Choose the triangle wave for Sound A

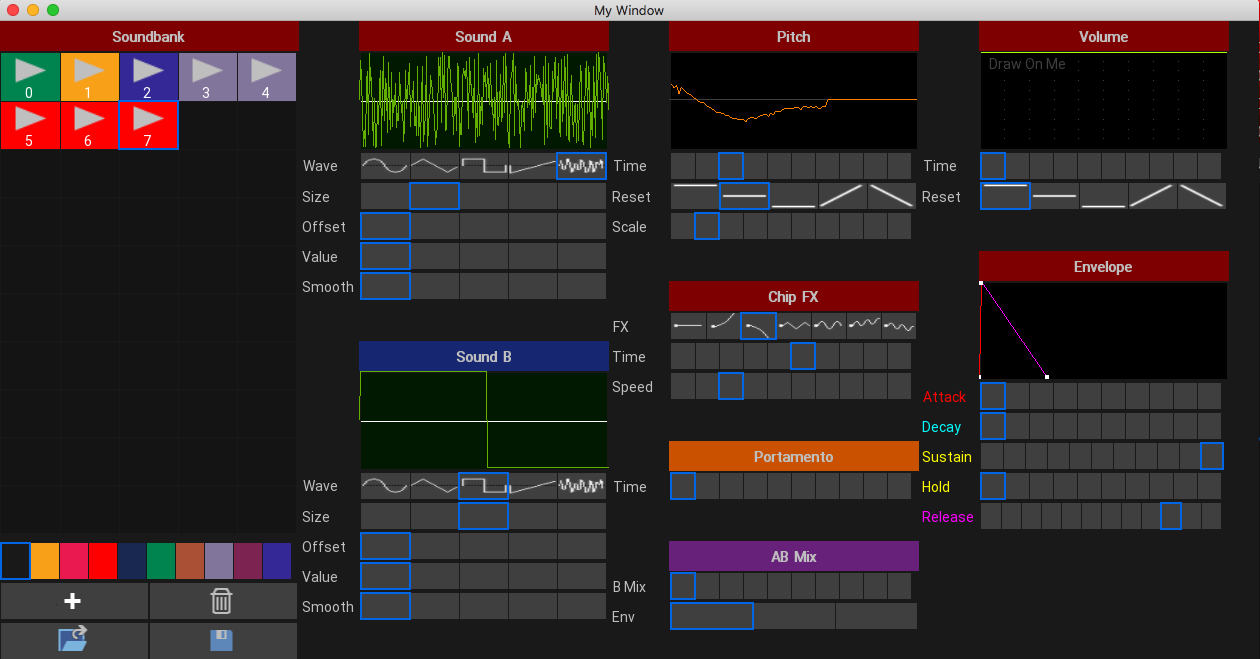tap(434, 166)
